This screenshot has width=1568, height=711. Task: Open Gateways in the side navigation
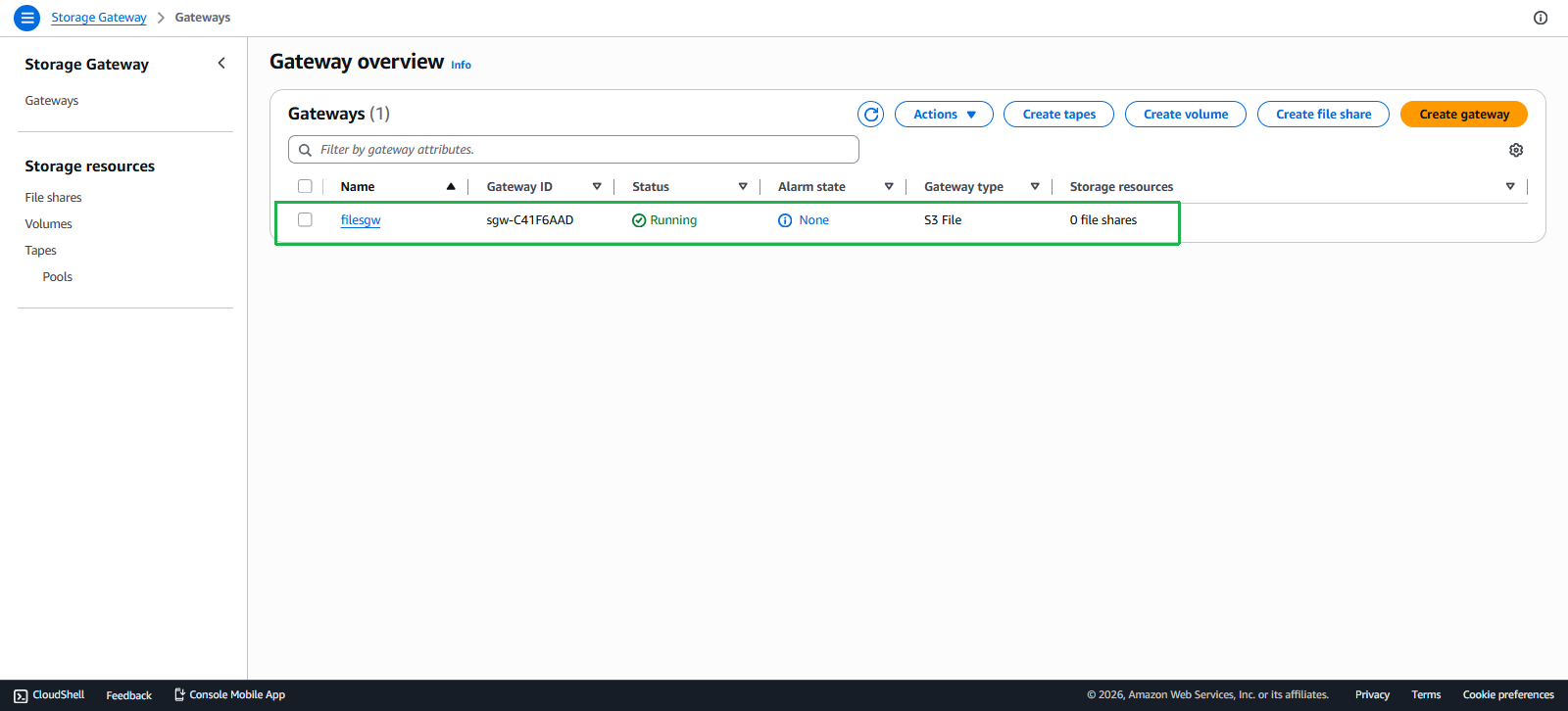tap(52, 101)
